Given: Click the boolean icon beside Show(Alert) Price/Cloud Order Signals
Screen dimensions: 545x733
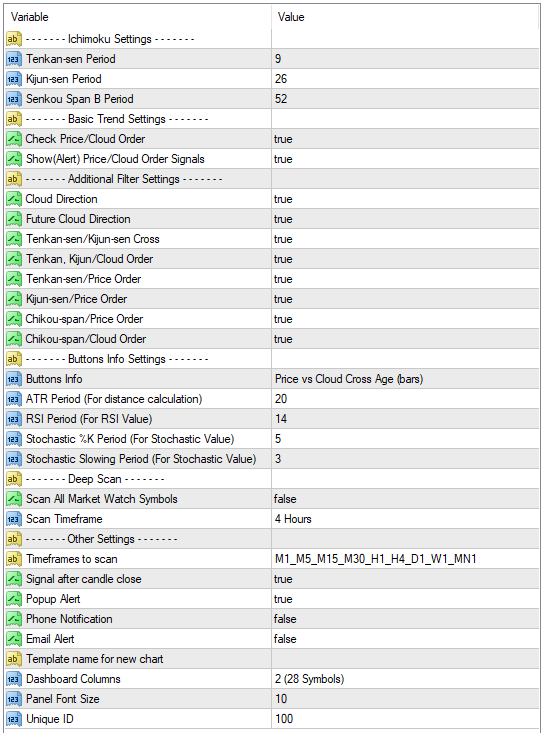Looking at the screenshot, I should [14, 159].
